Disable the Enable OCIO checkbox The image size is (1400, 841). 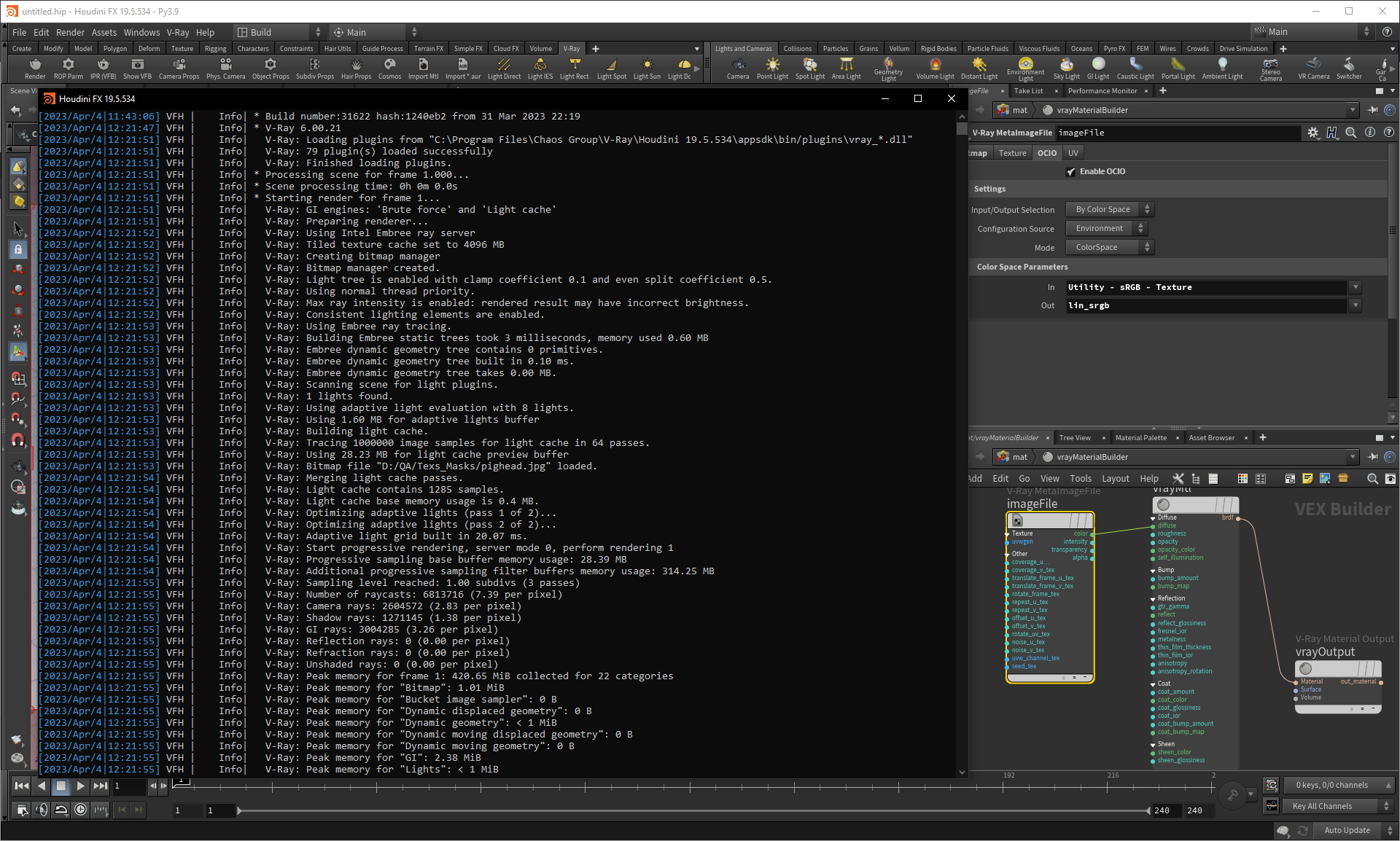[x=1071, y=172]
